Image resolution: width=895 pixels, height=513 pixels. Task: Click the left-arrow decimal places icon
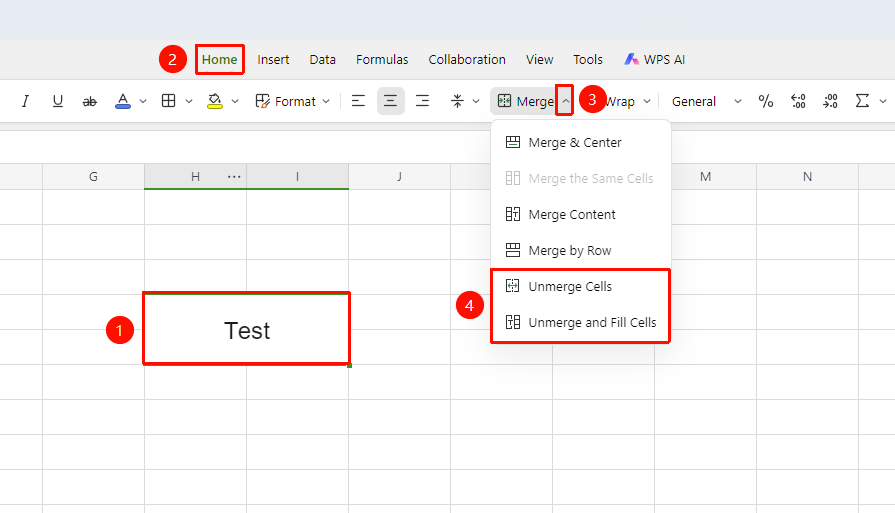coord(798,102)
